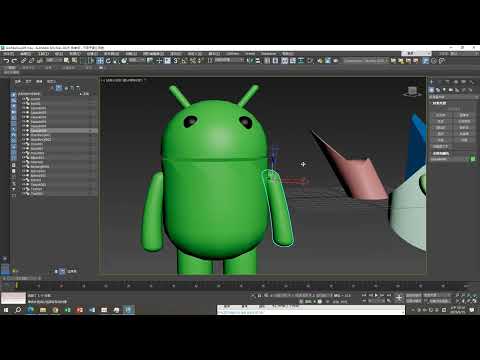This screenshot has width=480, height=360.
Task: Toggle visibility of the highlighted scene explorer row
Action: 24,131
